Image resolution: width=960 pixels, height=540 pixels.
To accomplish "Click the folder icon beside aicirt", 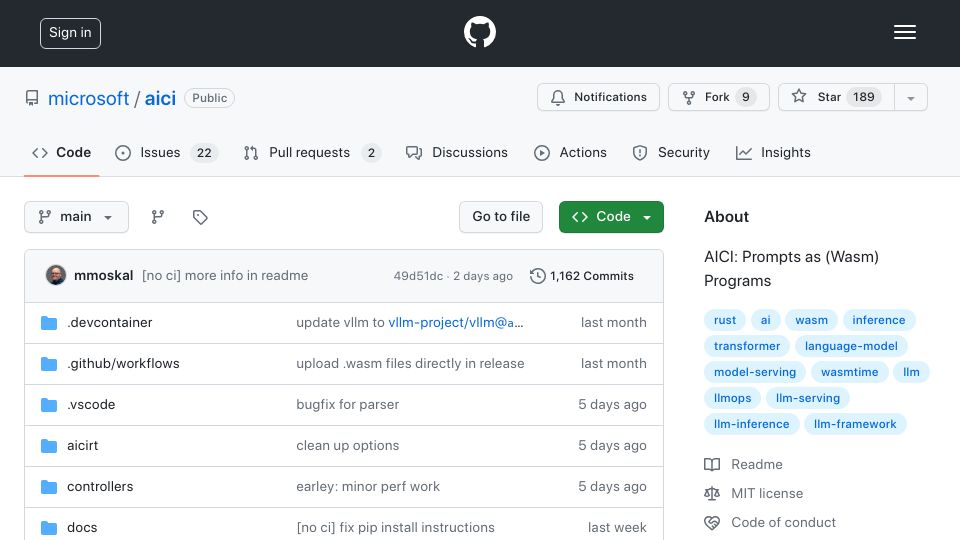I will coord(49,446).
